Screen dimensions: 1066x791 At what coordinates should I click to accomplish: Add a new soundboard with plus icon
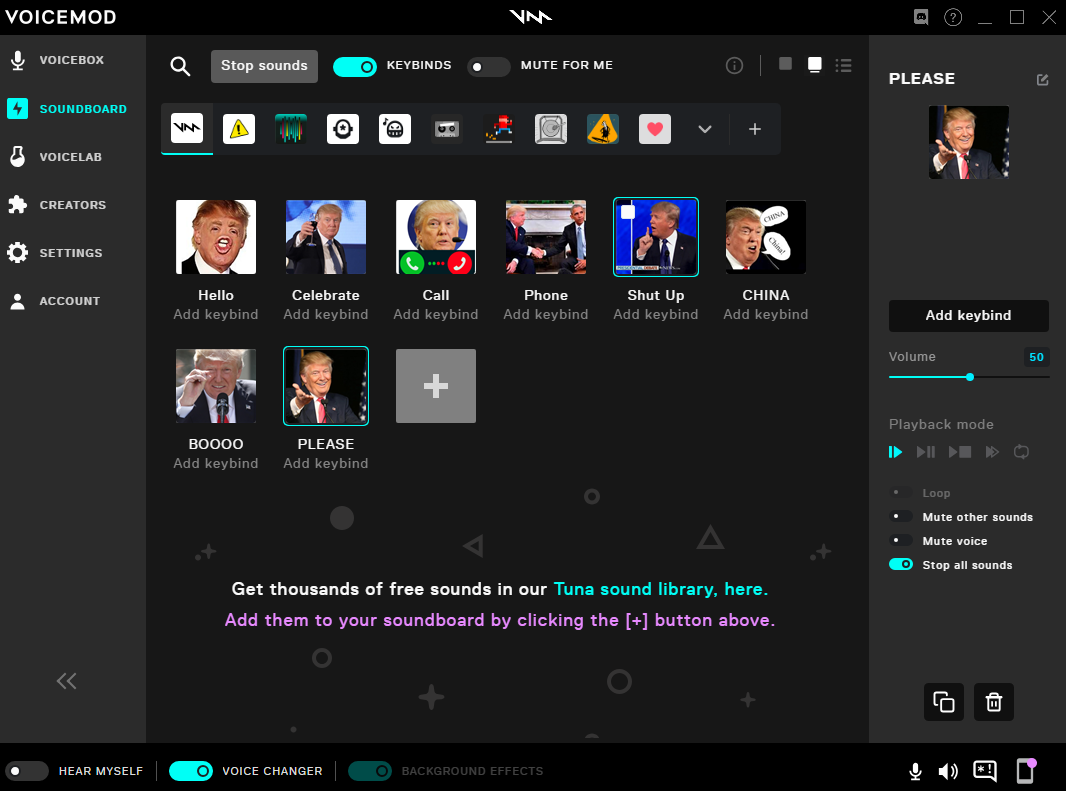(x=755, y=129)
